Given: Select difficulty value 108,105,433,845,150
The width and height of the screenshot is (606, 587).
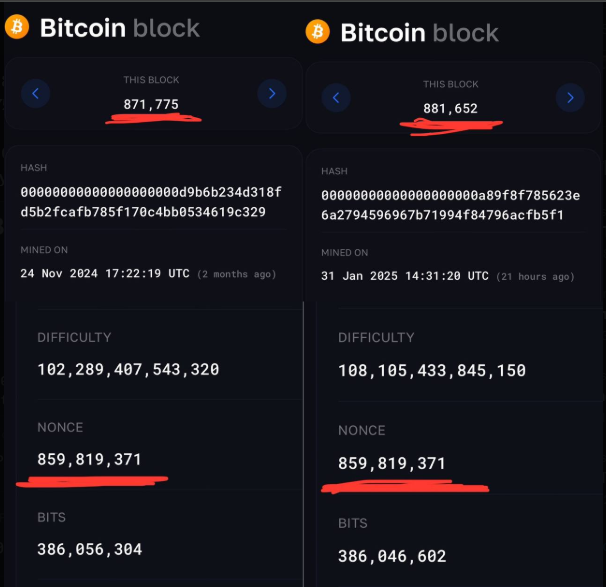Looking at the screenshot, I should tap(432, 371).
